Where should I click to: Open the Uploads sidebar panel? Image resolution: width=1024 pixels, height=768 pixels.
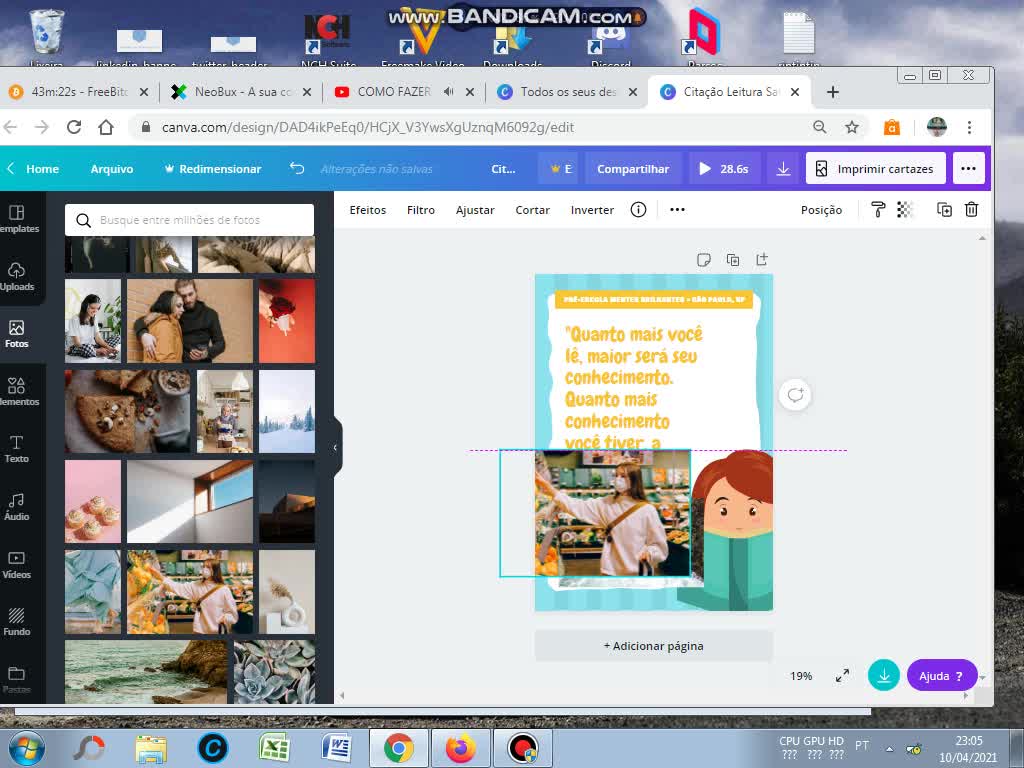point(17,277)
